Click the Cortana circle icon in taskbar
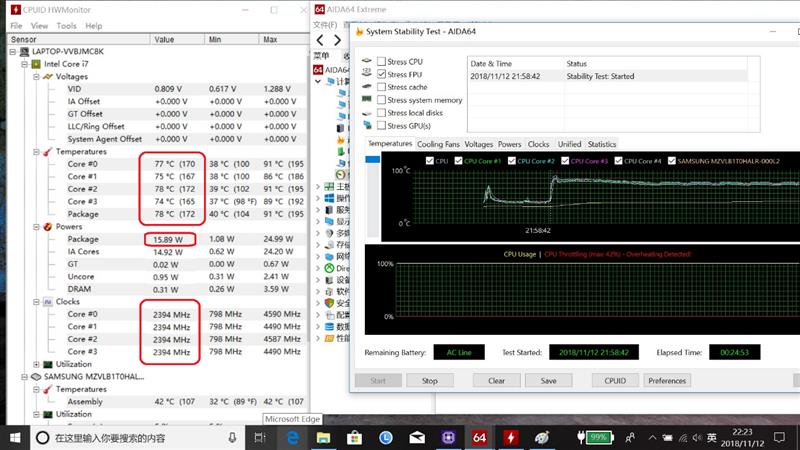Screen dimensions: 800x450 (x=43, y=438)
